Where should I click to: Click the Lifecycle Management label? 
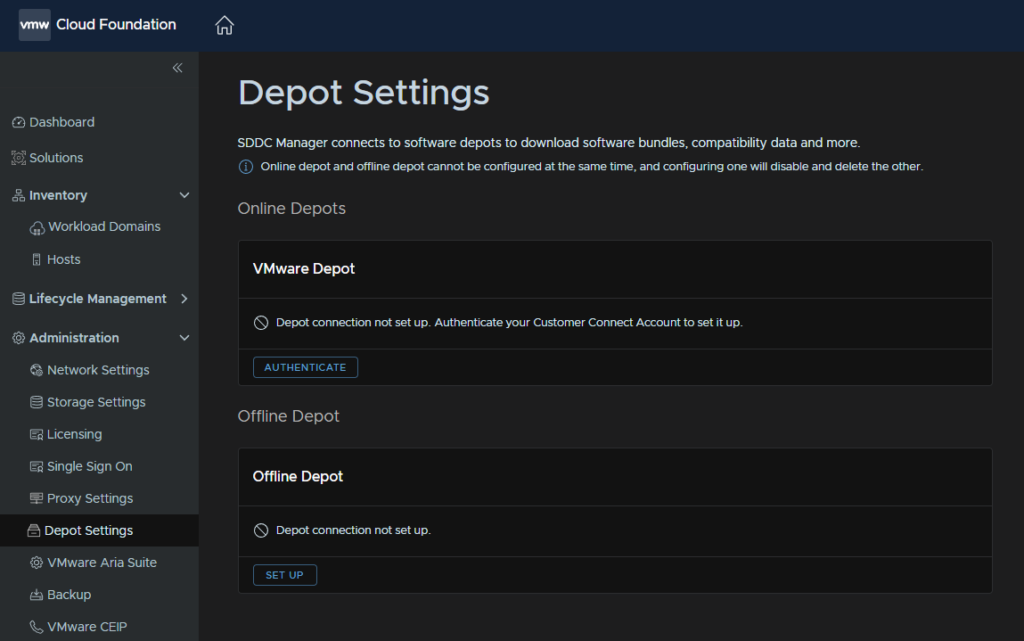point(98,299)
